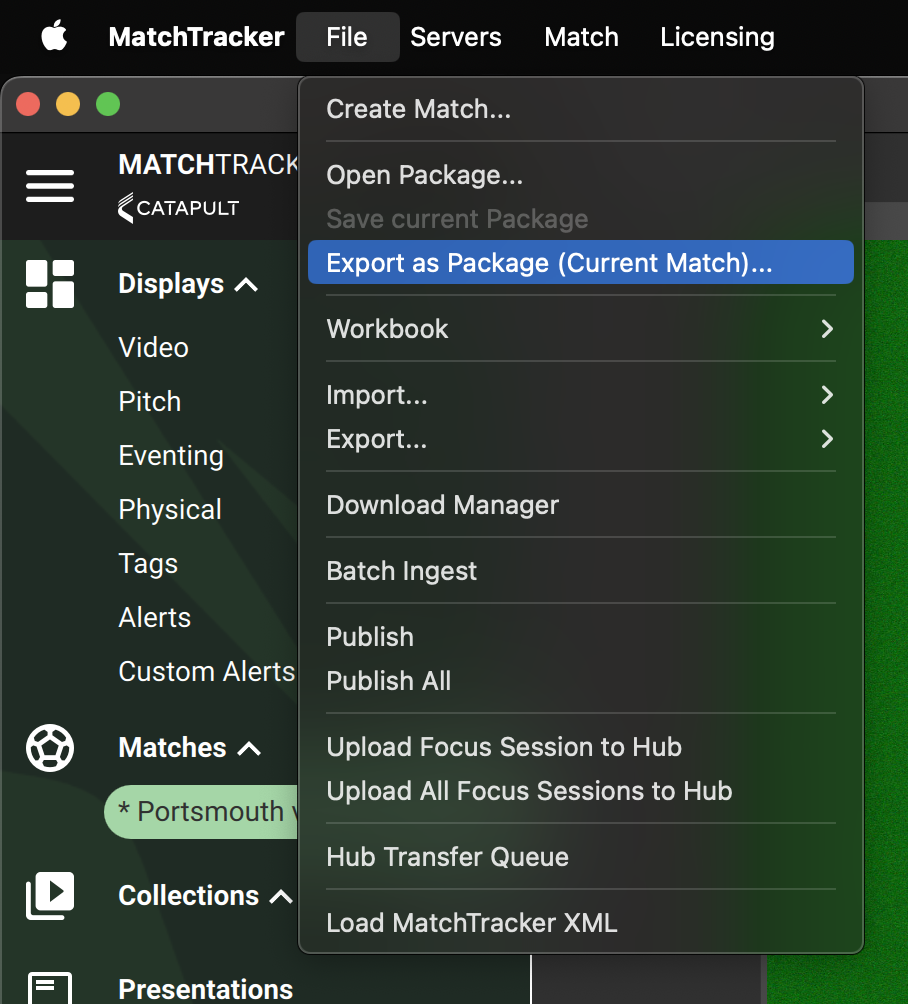Select Upload Focus Session to Hub

pos(581,747)
